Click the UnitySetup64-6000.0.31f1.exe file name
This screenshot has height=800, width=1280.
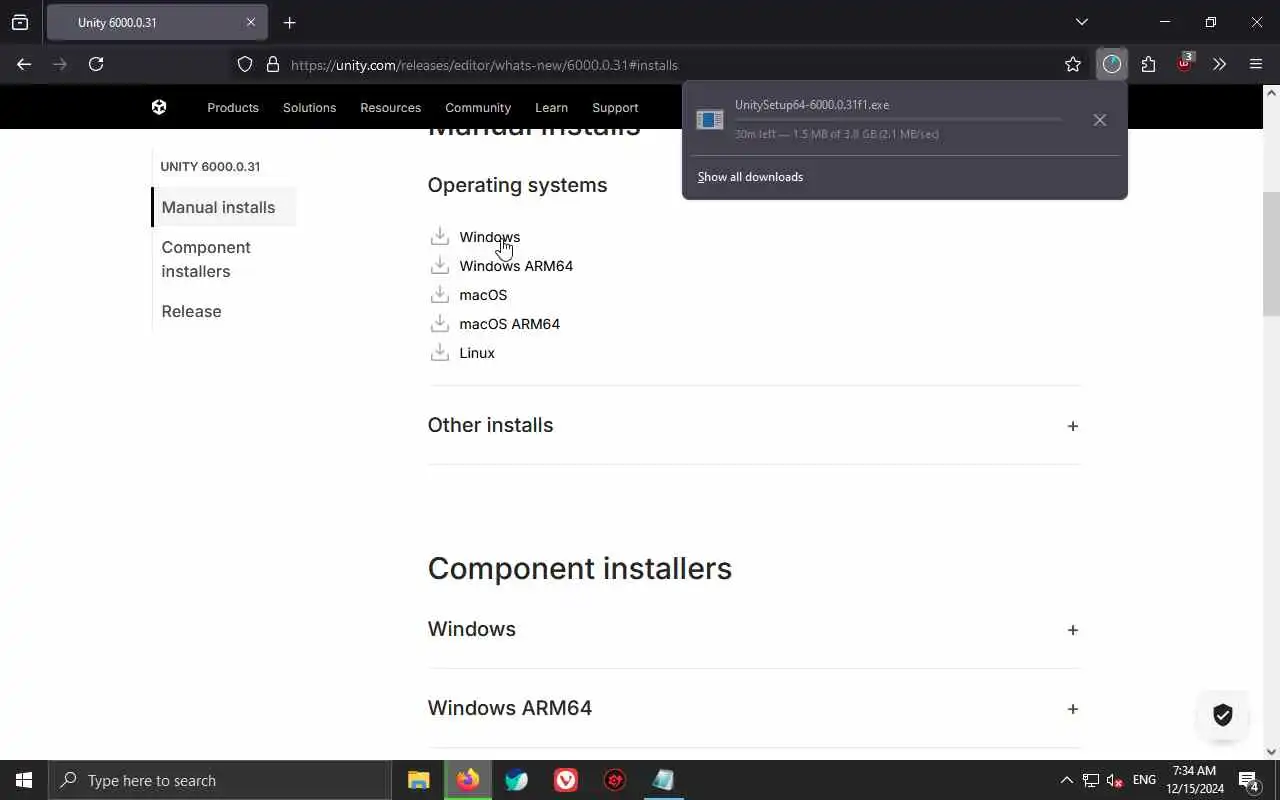click(812, 105)
